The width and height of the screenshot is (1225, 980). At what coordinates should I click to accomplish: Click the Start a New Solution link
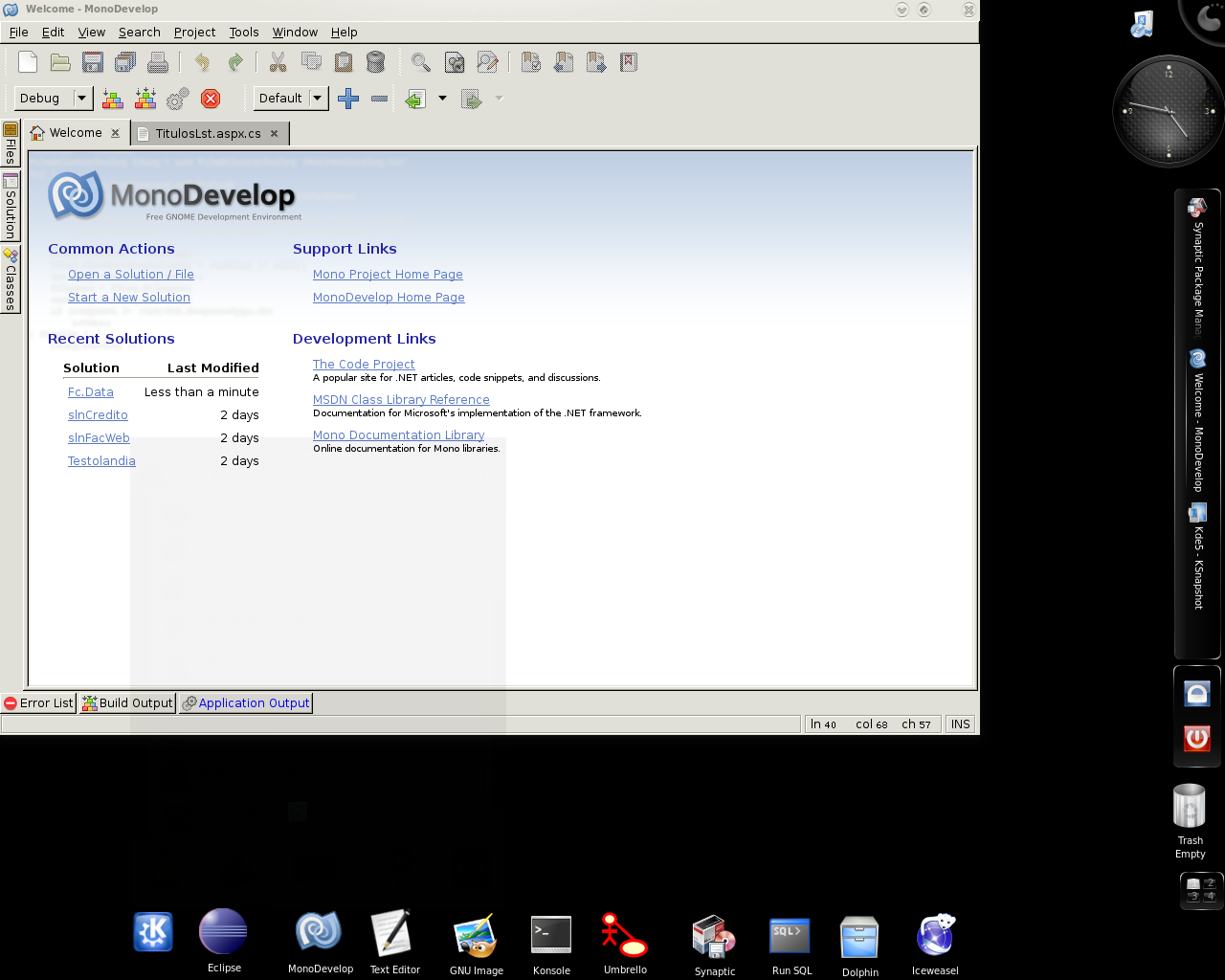[x=128, y=298]
